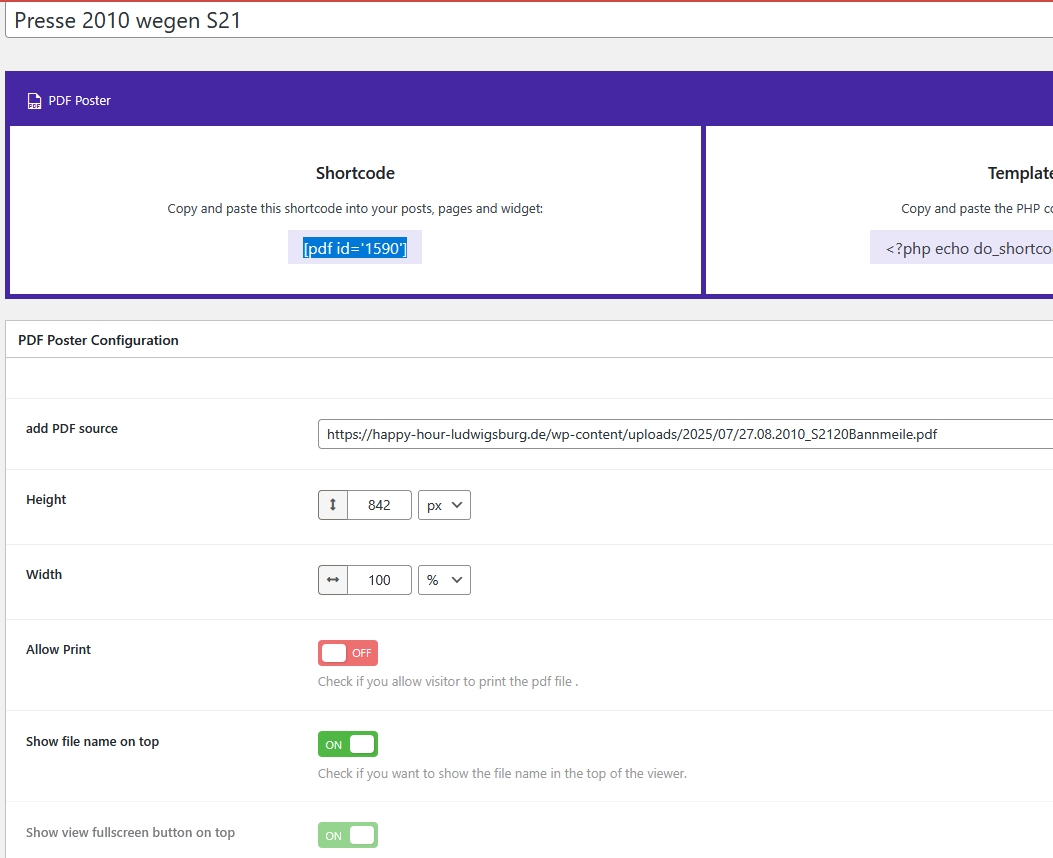This screenshot has height=858, width=1053.
Task: Focus the Height value field 842
Action: coord(379,505)
